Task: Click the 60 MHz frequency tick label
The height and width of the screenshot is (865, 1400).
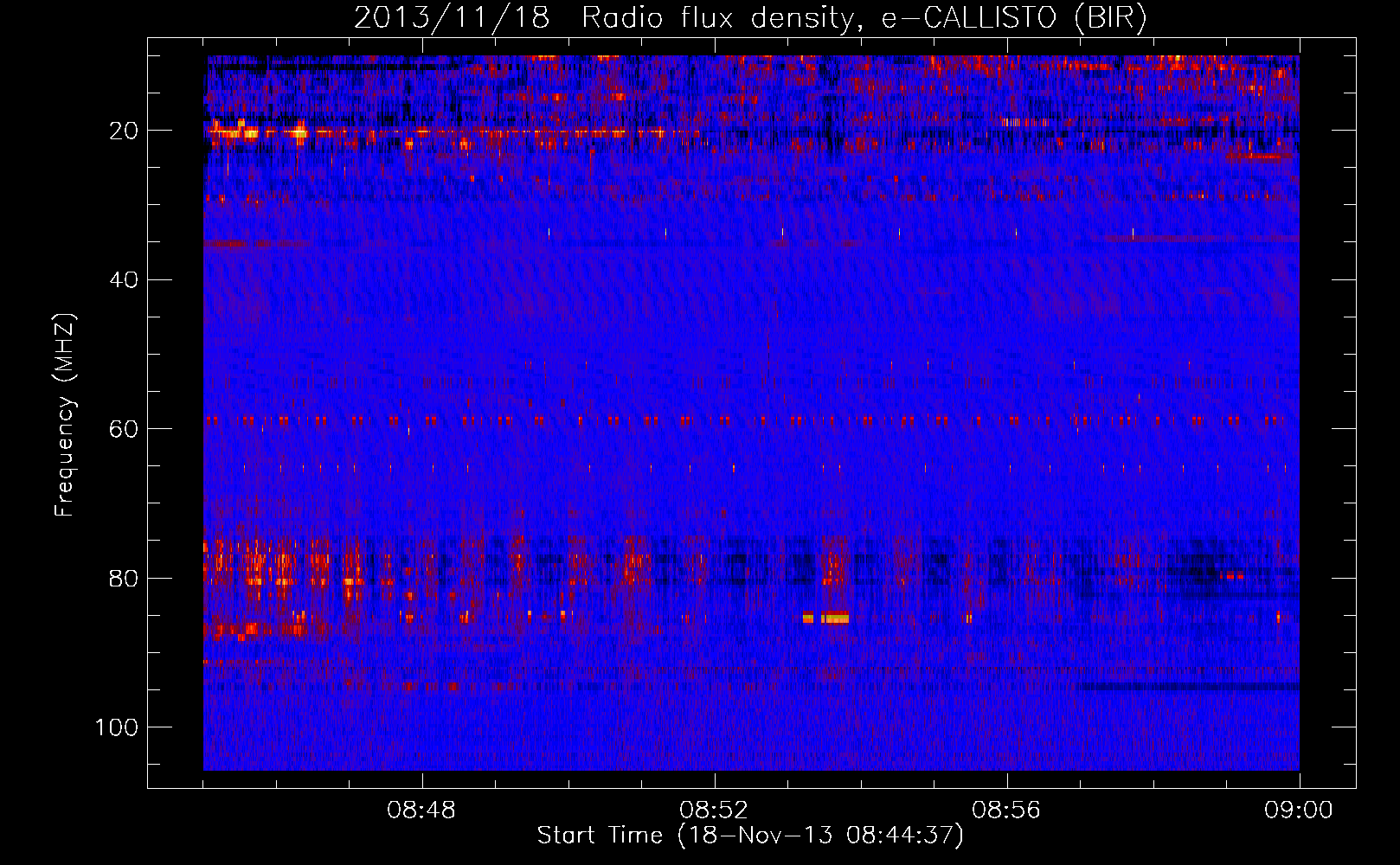Action: pos(125,430)
